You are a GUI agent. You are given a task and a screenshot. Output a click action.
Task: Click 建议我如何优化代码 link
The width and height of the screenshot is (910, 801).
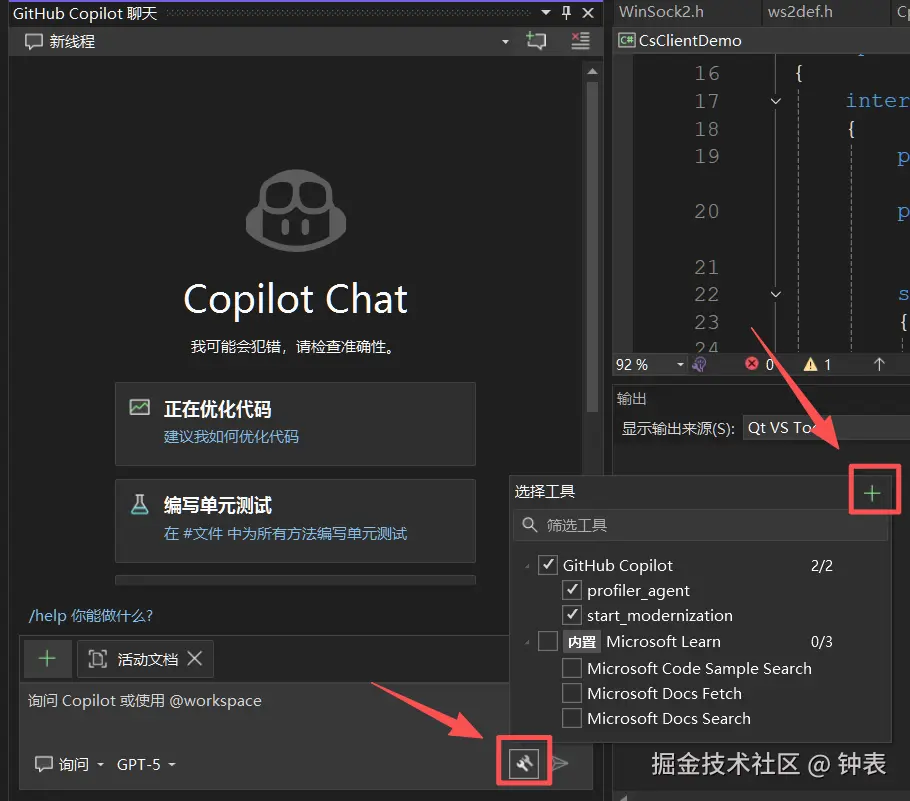[x=231, y=436]
